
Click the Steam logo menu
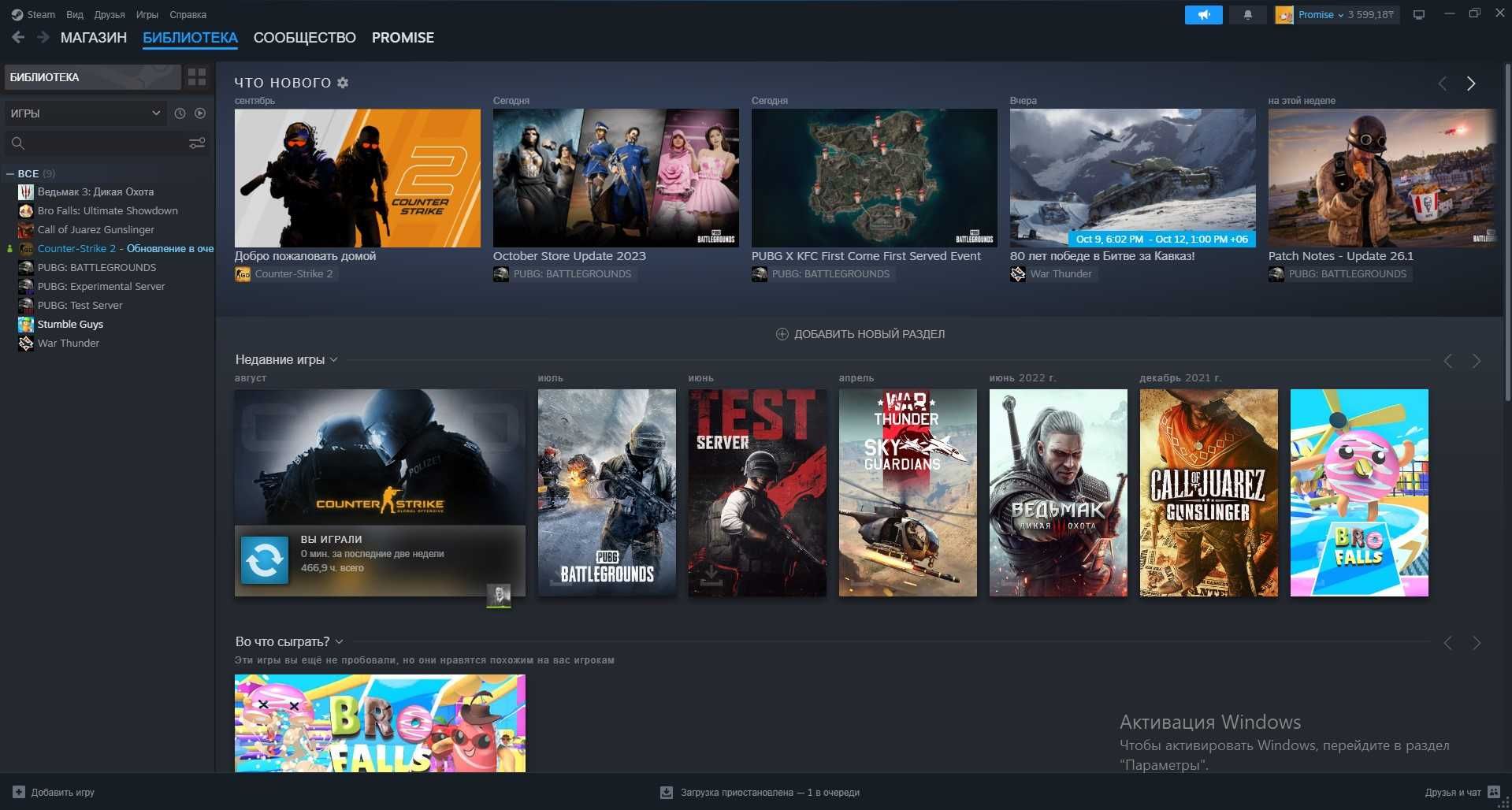pyautogui.click(x=33, y=14)
